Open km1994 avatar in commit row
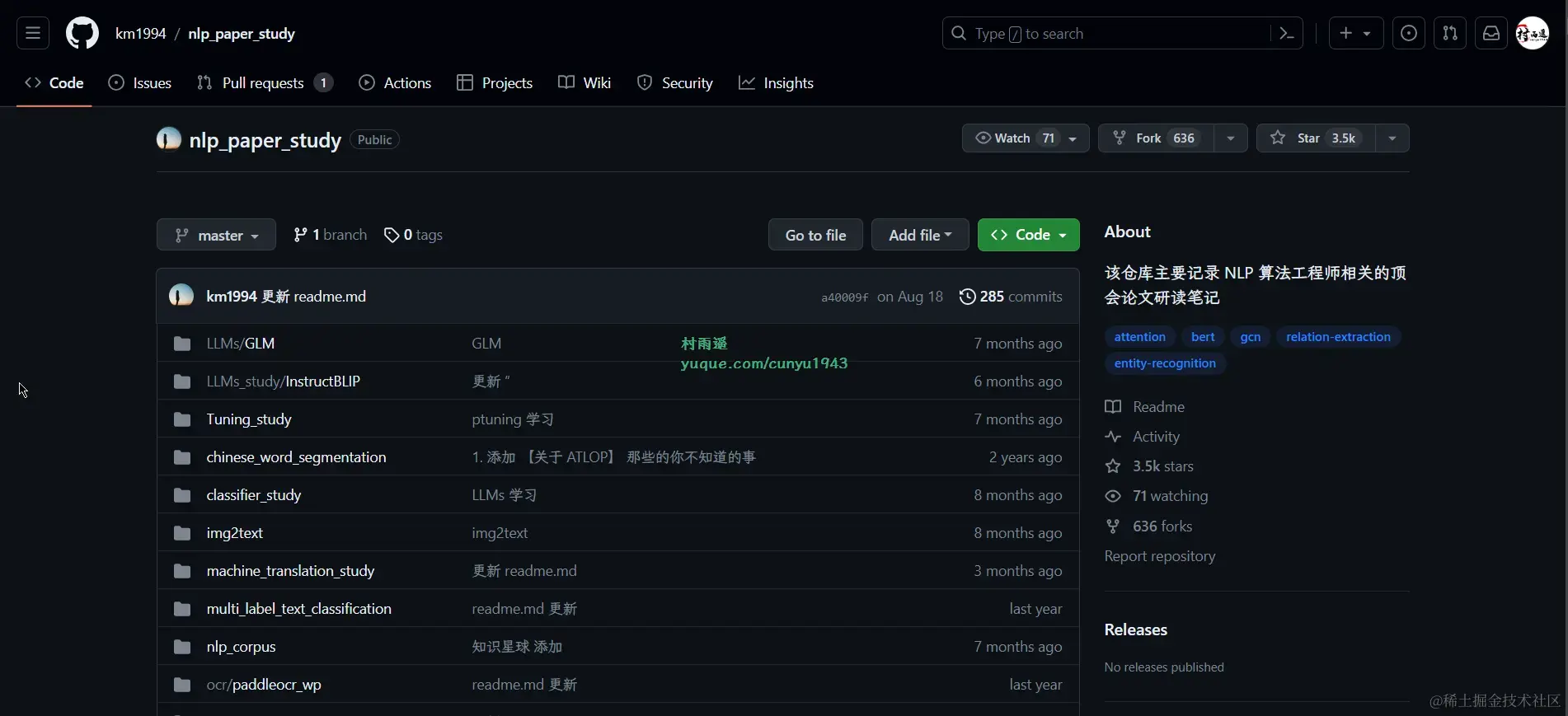 181,296
